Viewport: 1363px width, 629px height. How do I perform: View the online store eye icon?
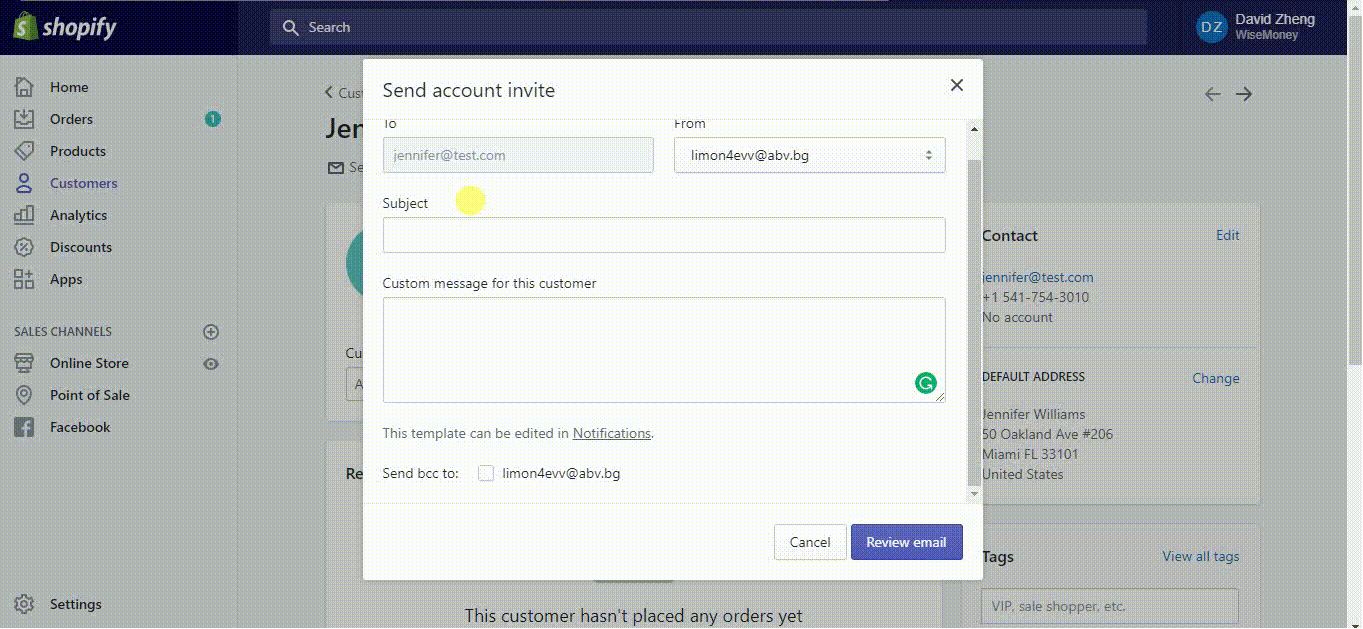[x=211, y=364]
